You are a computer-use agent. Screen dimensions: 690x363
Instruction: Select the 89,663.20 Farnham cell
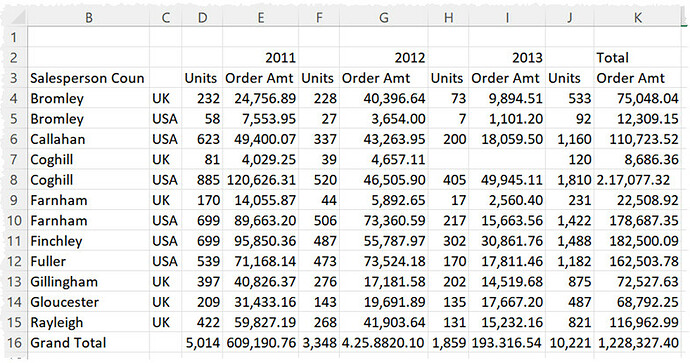pyautogui.click(x=261, y=220)
